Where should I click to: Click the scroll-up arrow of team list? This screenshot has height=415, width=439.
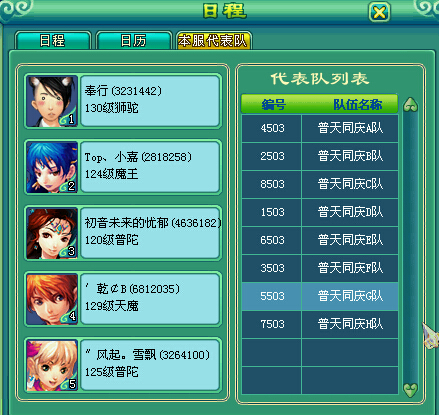(410, 105)
